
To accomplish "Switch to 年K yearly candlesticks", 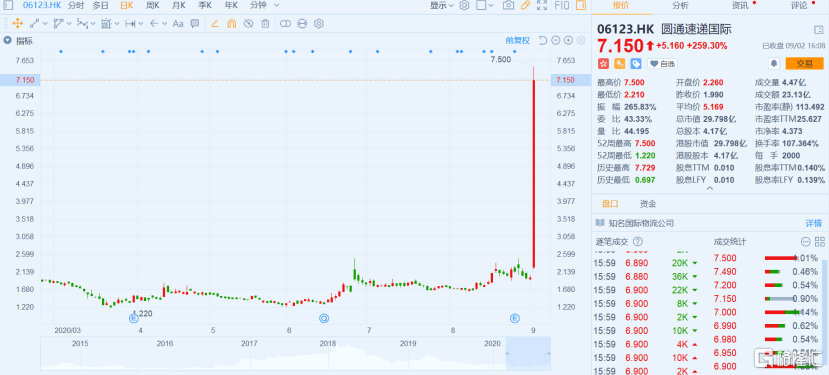I will [x=231, y=5].
